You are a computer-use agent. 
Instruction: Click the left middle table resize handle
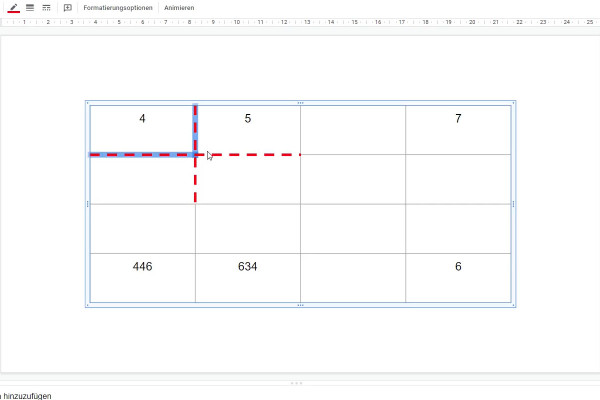point(88,204)
